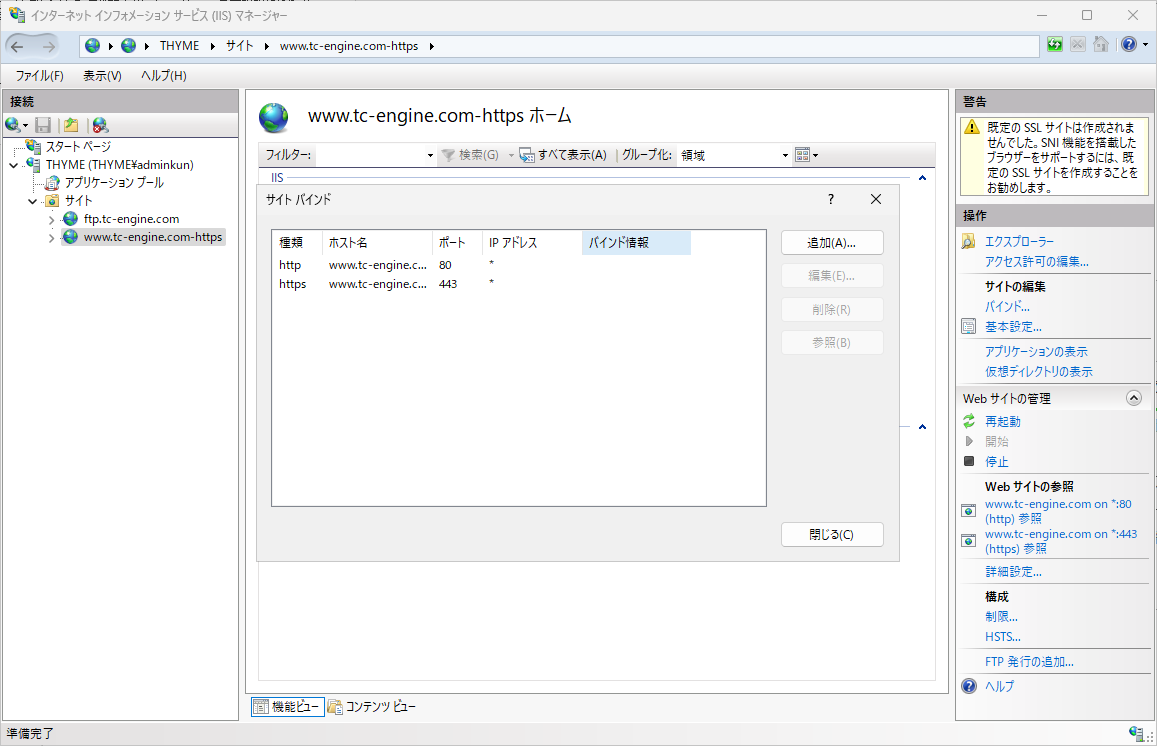The width and height of the screenshot is (1157, 746).
Task: Click the warning icon in the Alerts panel
Action: coord(973,127)
